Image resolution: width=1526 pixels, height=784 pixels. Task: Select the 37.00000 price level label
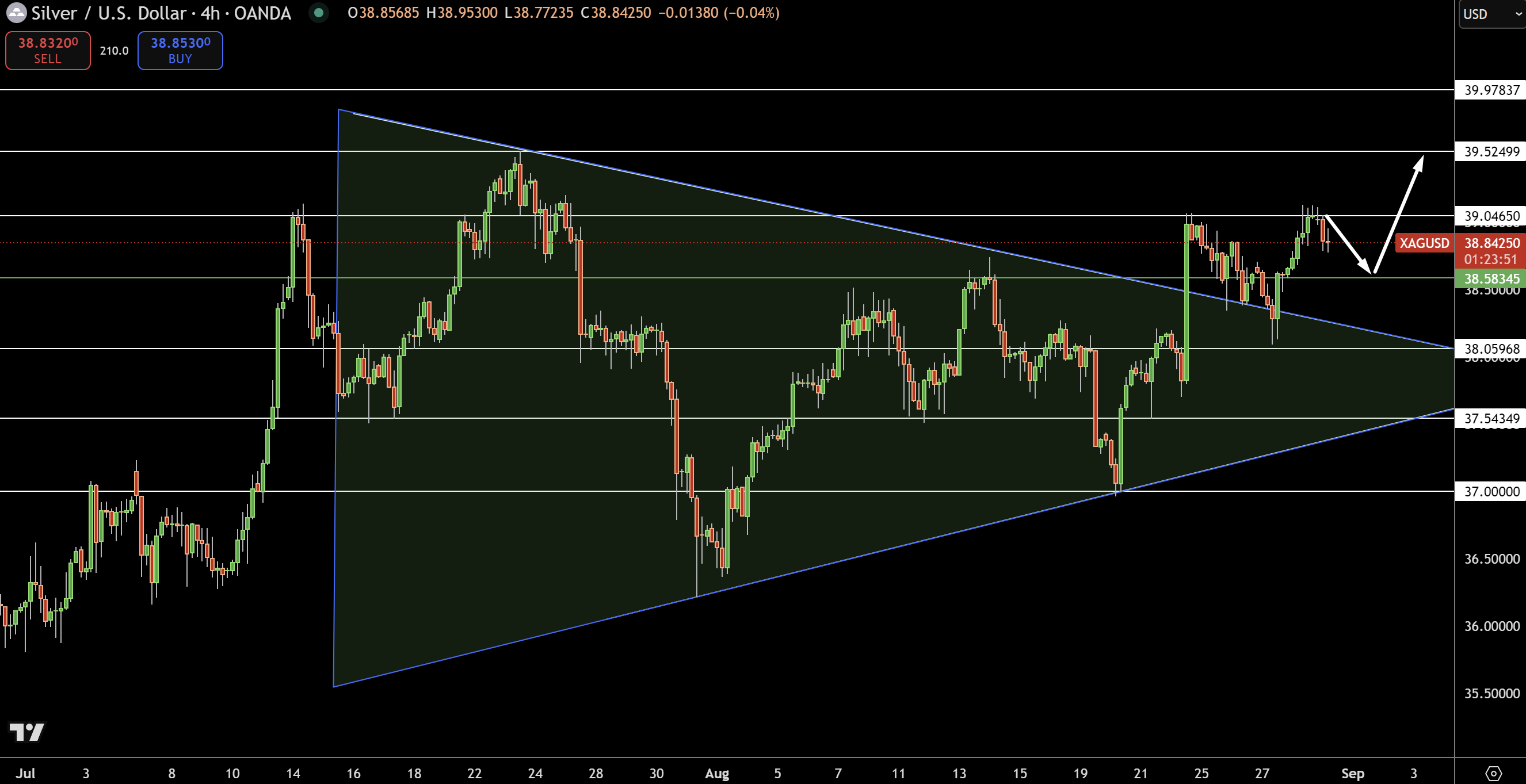coord(1491,491)
